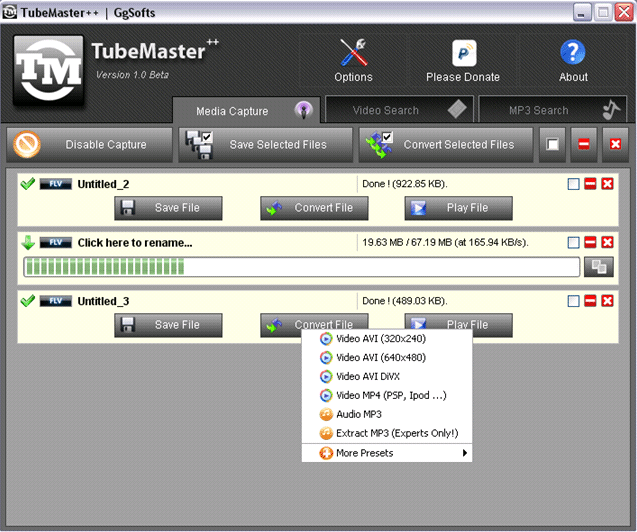Screen dimensions: 637x532
Task: Click the download progress bar
Action: point(301,267)
